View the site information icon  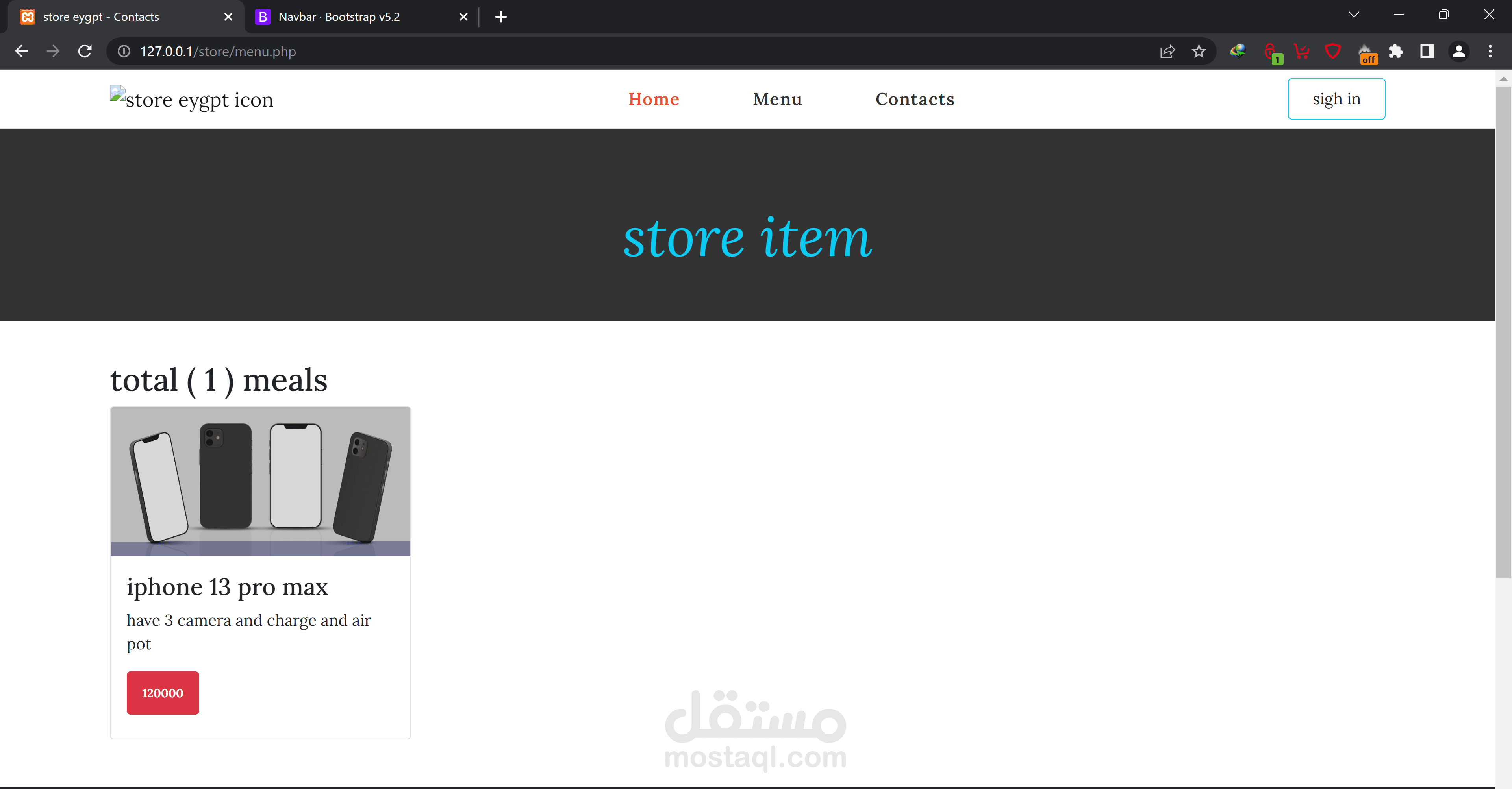(x=124, y=52)
